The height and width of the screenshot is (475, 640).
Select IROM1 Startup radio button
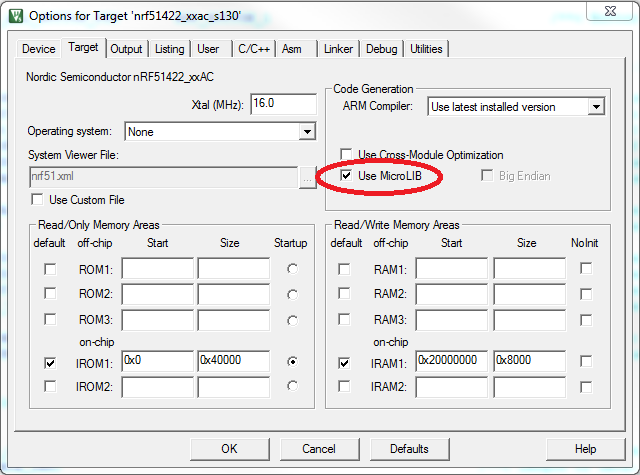(292, 361)
